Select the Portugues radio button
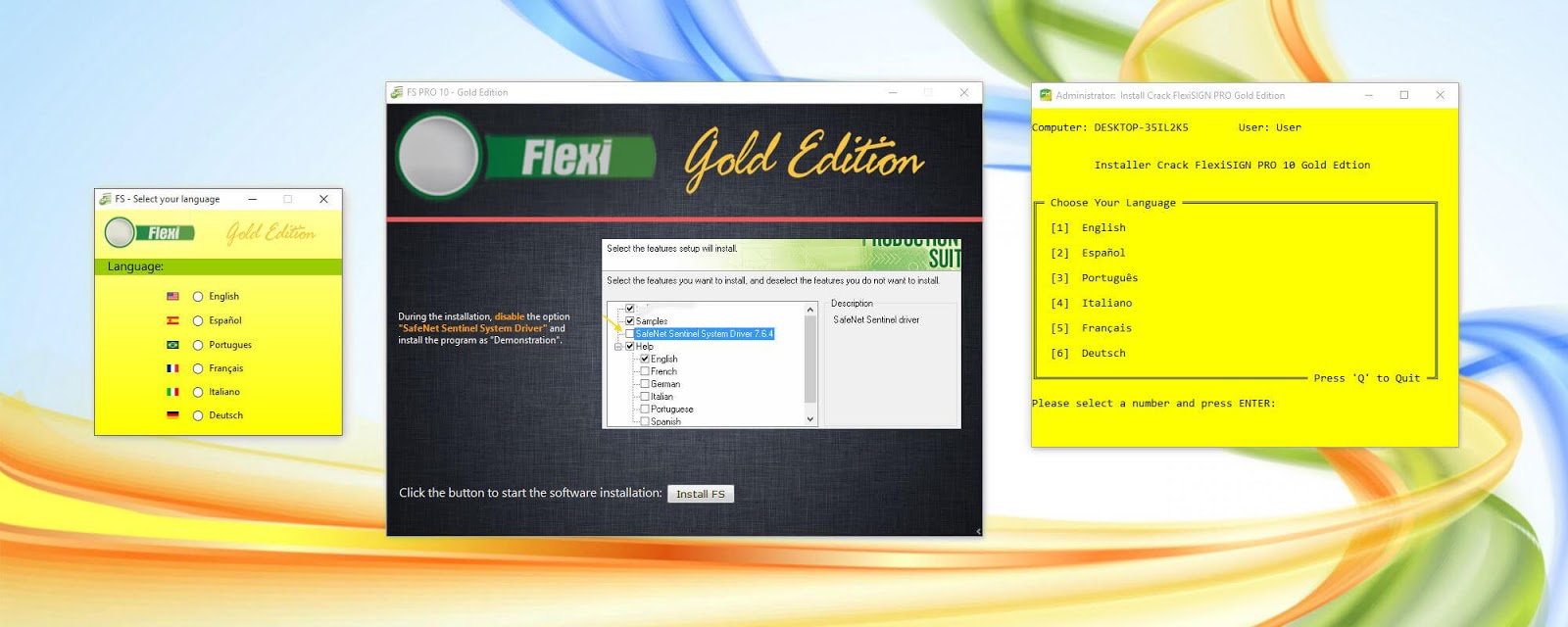1568x627 pixels. 198,345
